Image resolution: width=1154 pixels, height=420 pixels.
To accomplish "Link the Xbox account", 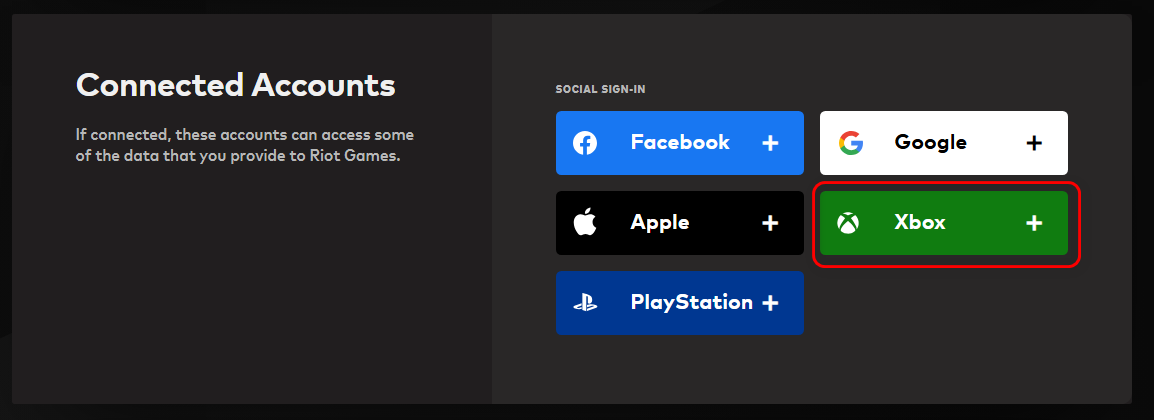I will 1034,223.
